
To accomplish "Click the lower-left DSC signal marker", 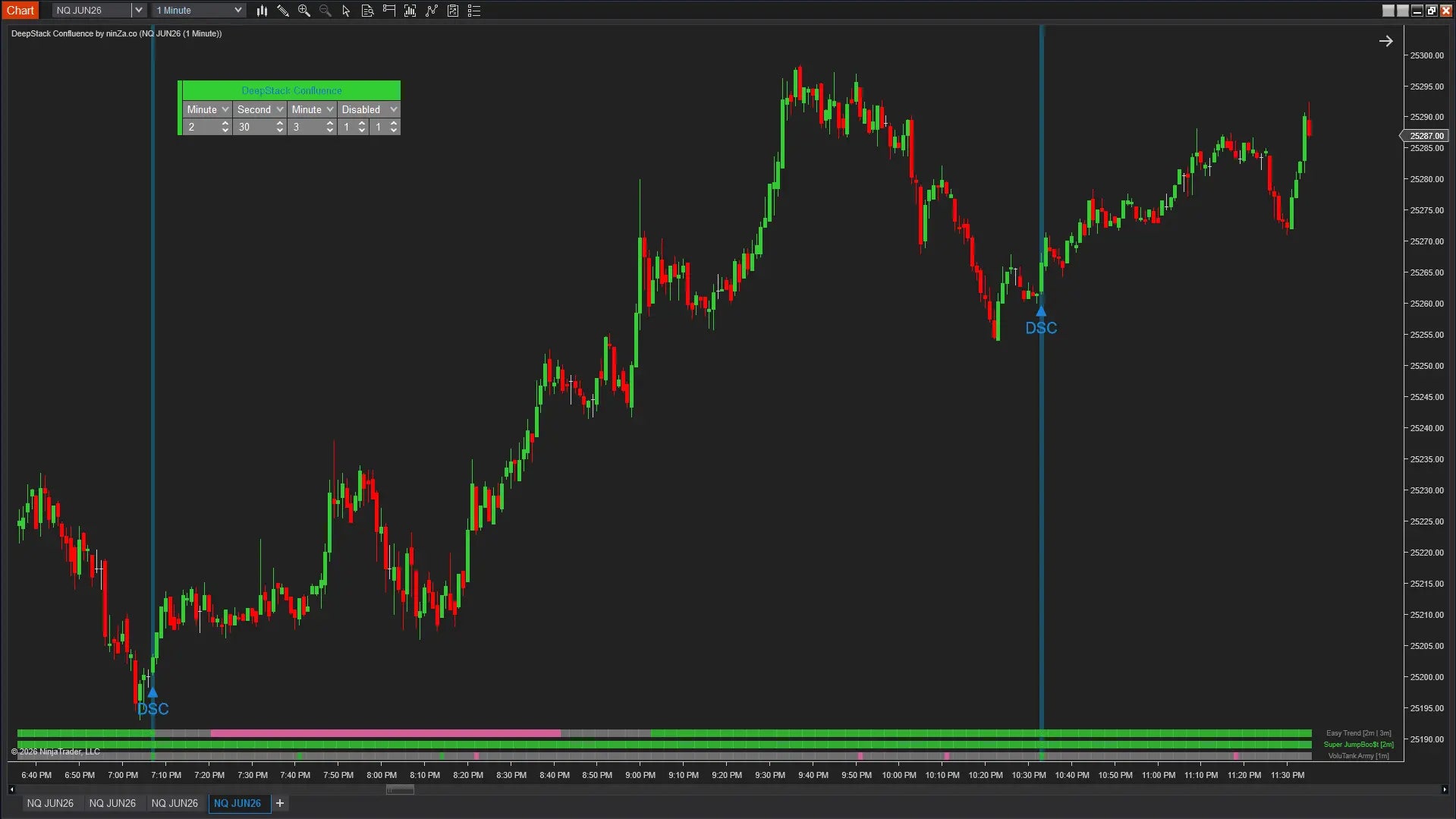I will click(153, 703).
